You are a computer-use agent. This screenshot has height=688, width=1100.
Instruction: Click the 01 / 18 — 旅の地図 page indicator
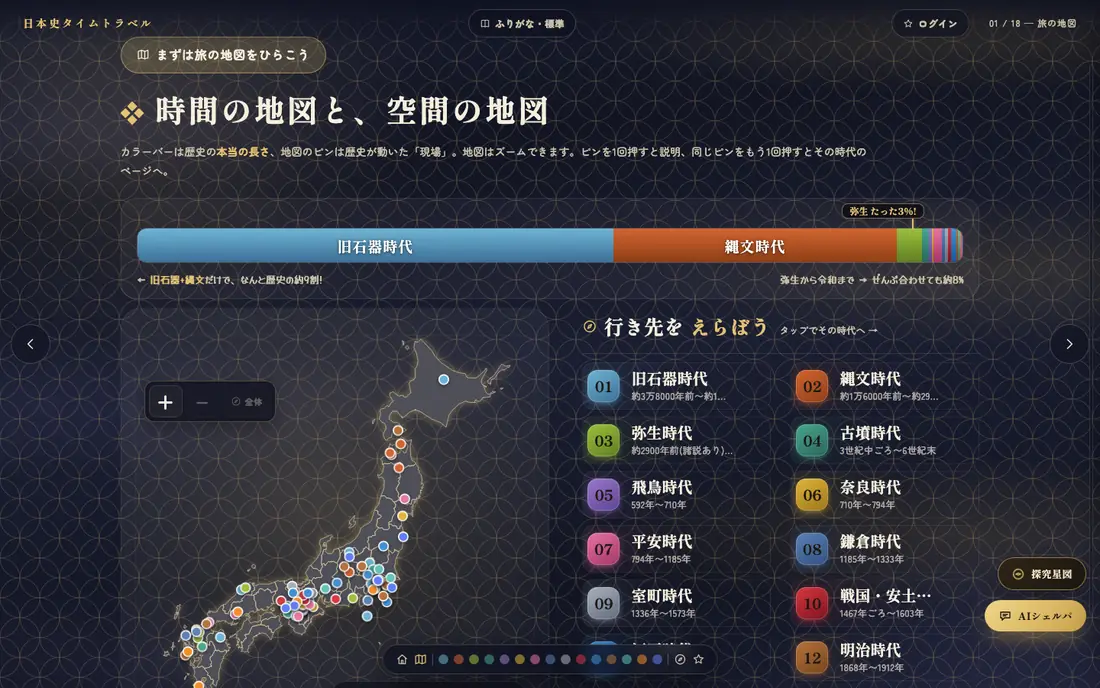pyautogui.click(x=1032, y=24)
